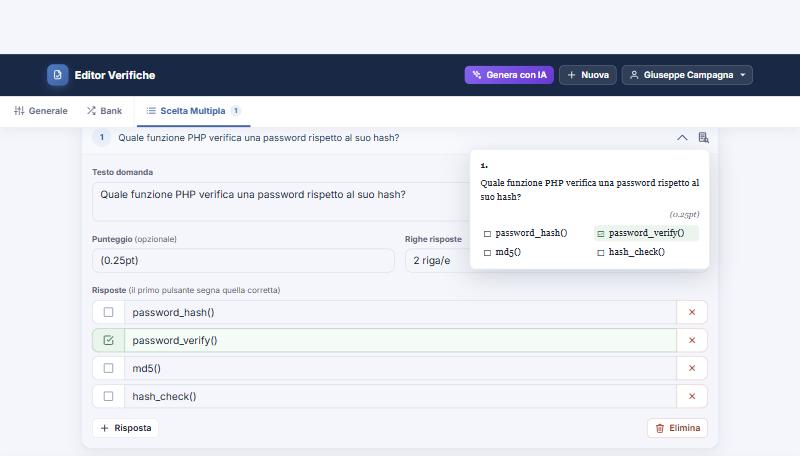Click the Genera con IA button
Viewport: 800px width, 456px height.
[509, 75]
